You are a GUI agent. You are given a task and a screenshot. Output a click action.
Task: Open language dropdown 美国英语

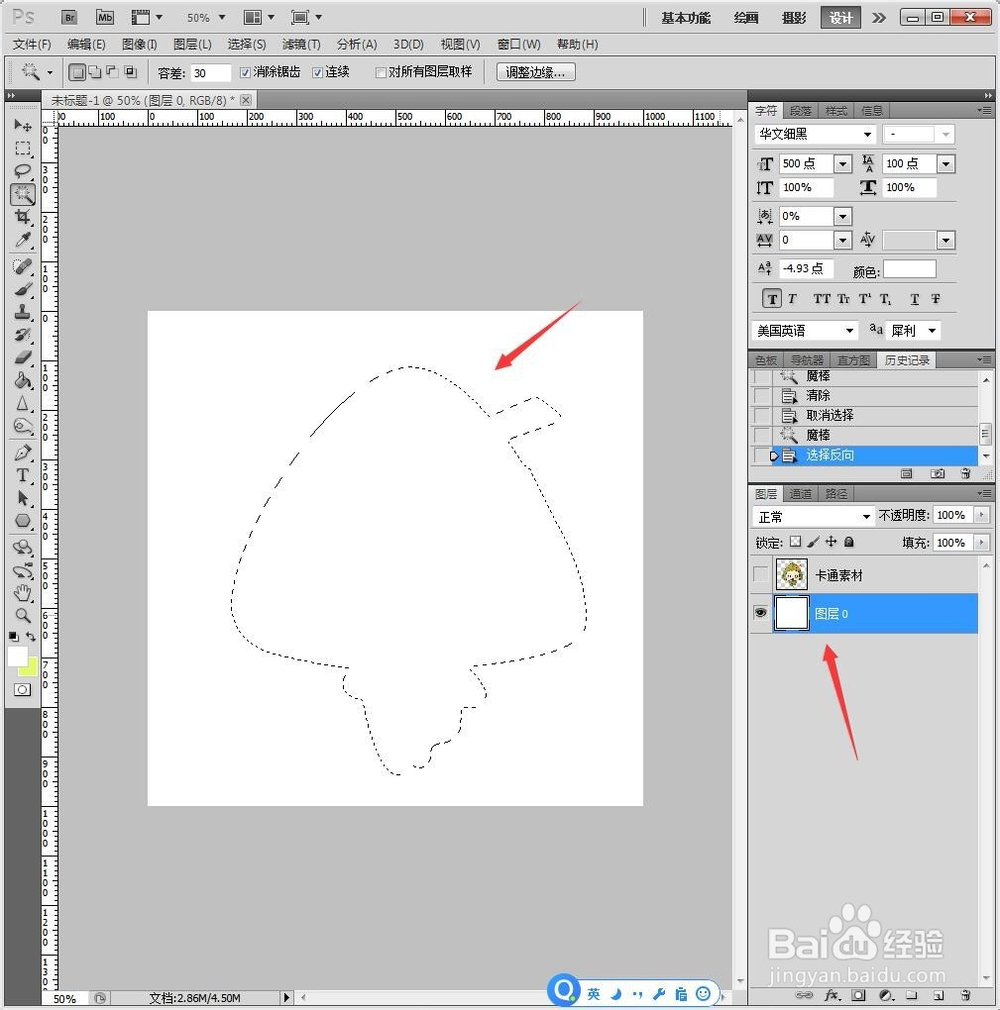tap(849, 330)
